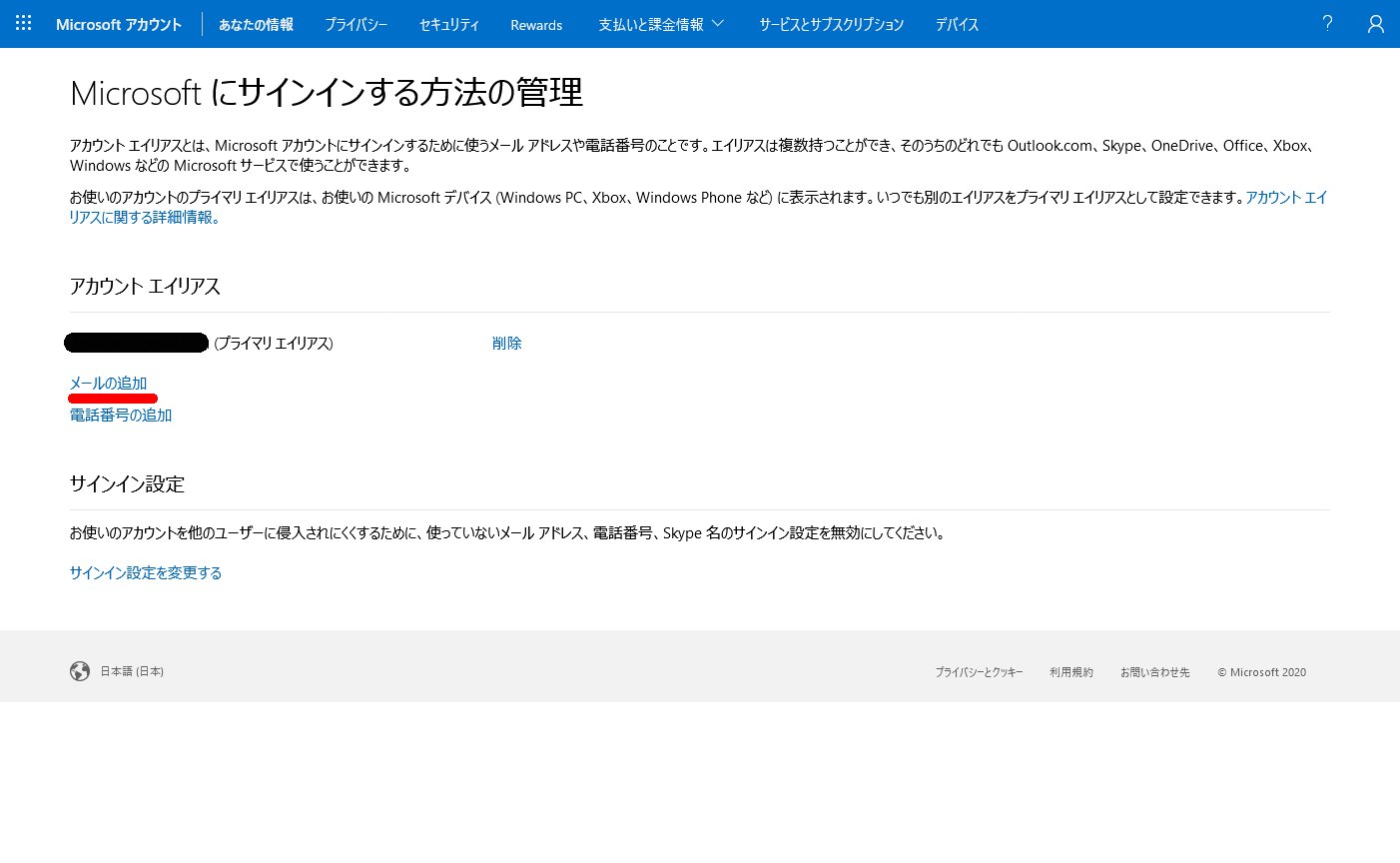Open the Rewards tab
The image size is (1400, 863).
[x=536, y=25]
